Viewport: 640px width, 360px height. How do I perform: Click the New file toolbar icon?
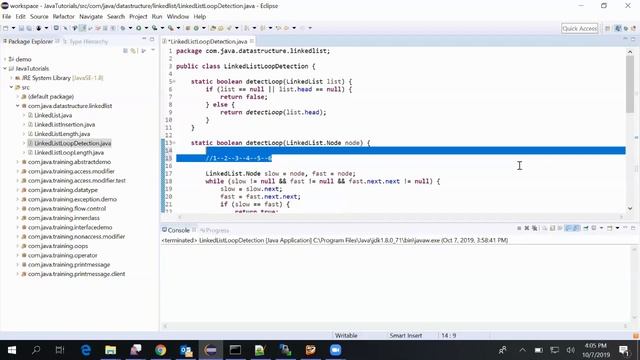coord(6,28)
